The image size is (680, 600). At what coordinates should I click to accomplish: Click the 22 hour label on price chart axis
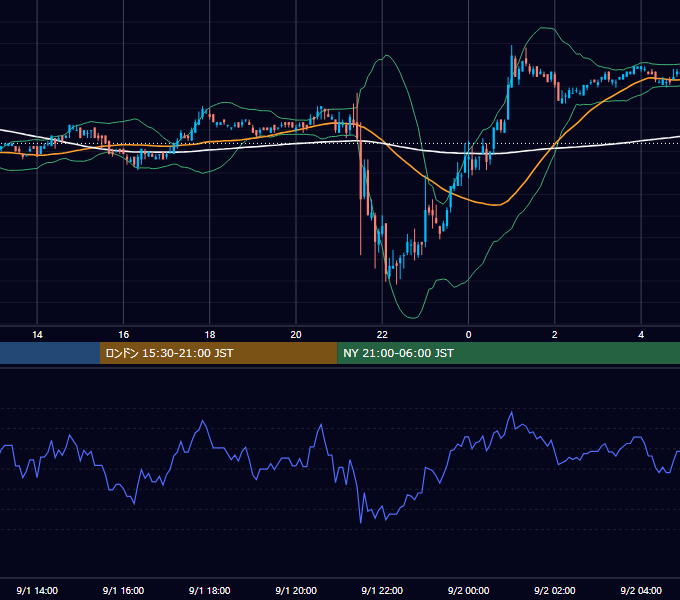point(382,335)
